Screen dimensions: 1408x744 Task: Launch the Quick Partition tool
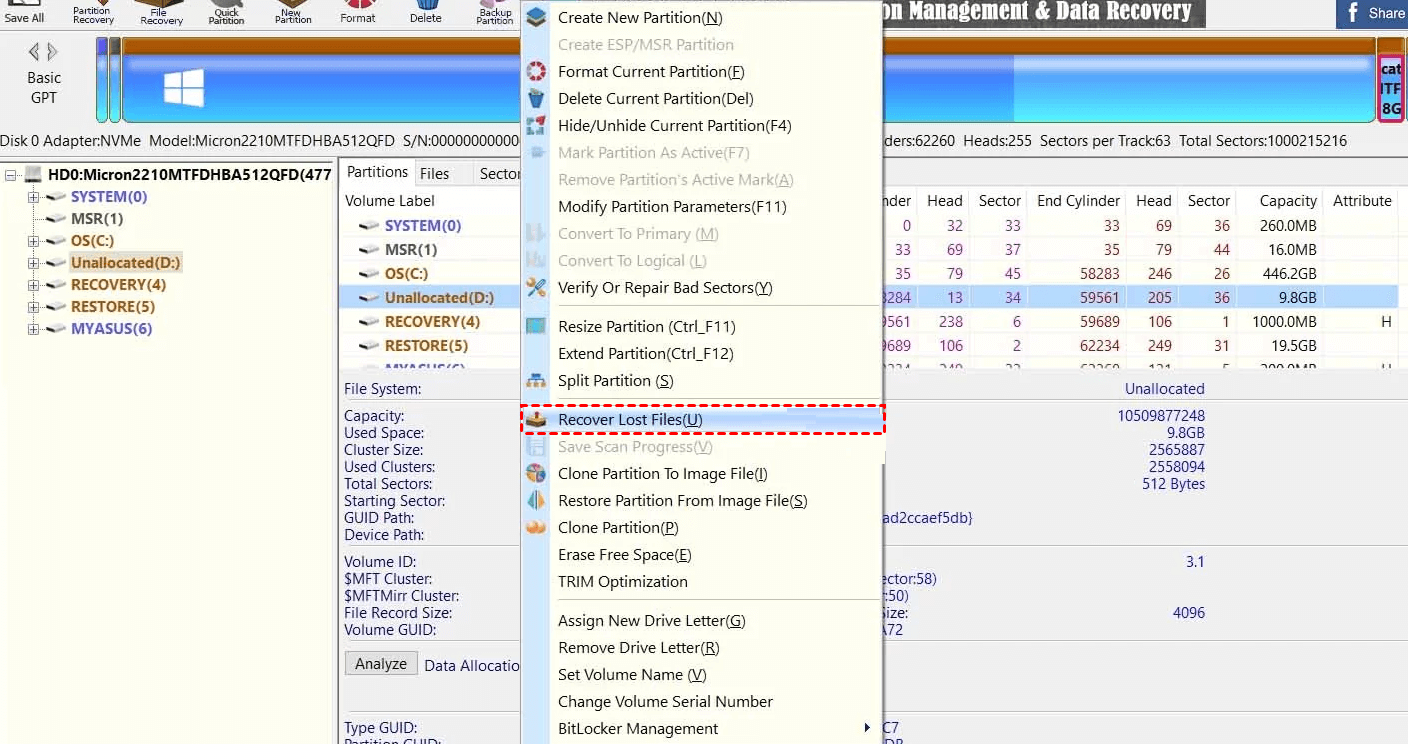click(x=227, y=12)
